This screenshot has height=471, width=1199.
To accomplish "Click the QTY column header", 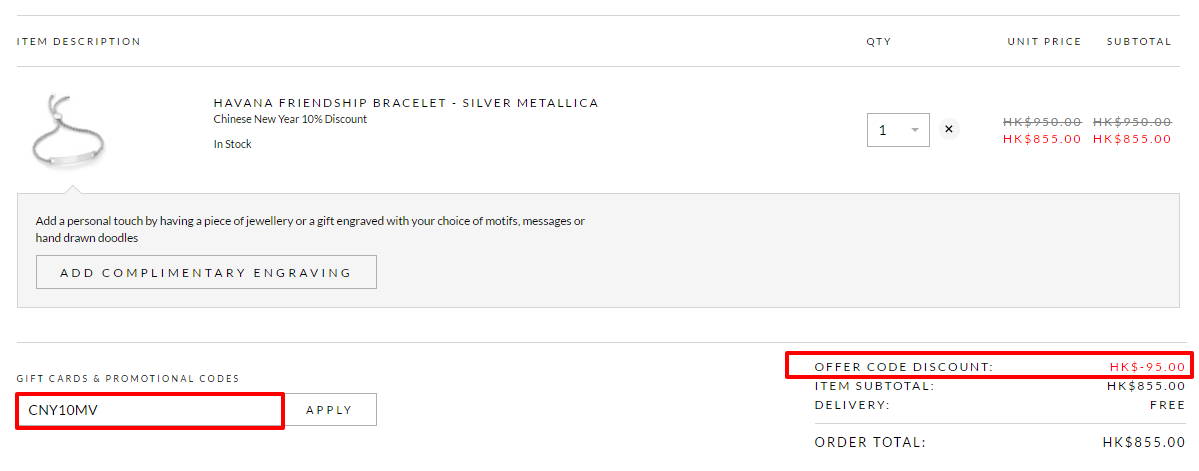I will 879,41.
